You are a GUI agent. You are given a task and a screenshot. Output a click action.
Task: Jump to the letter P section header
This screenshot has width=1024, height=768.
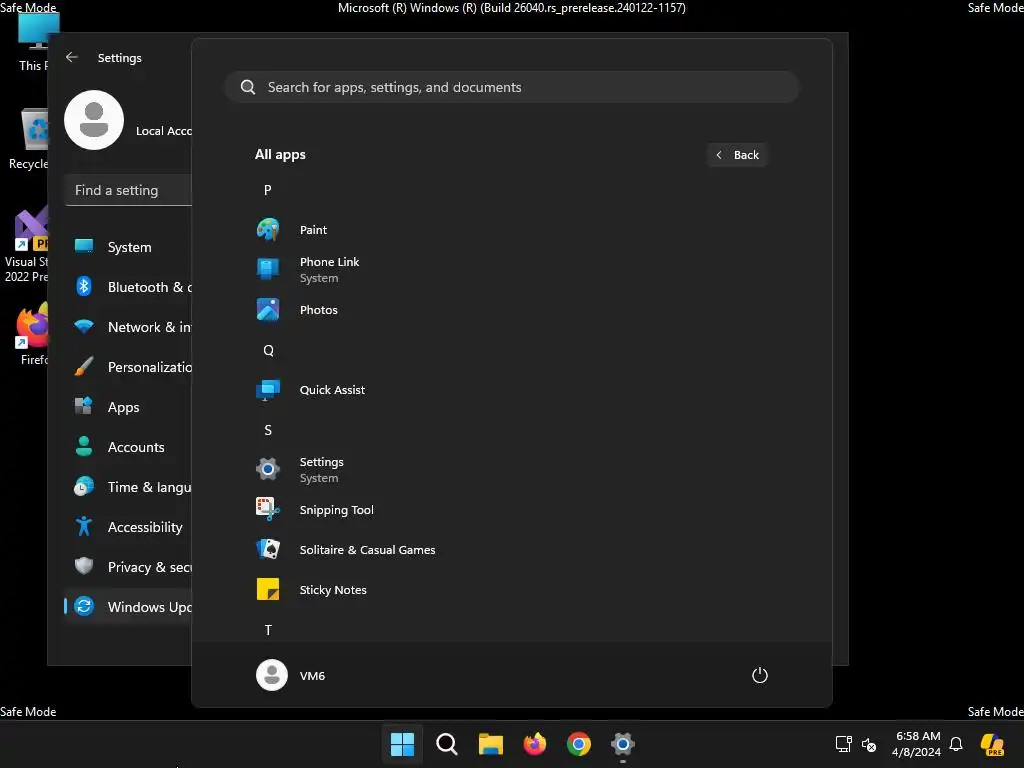[268, 190]
